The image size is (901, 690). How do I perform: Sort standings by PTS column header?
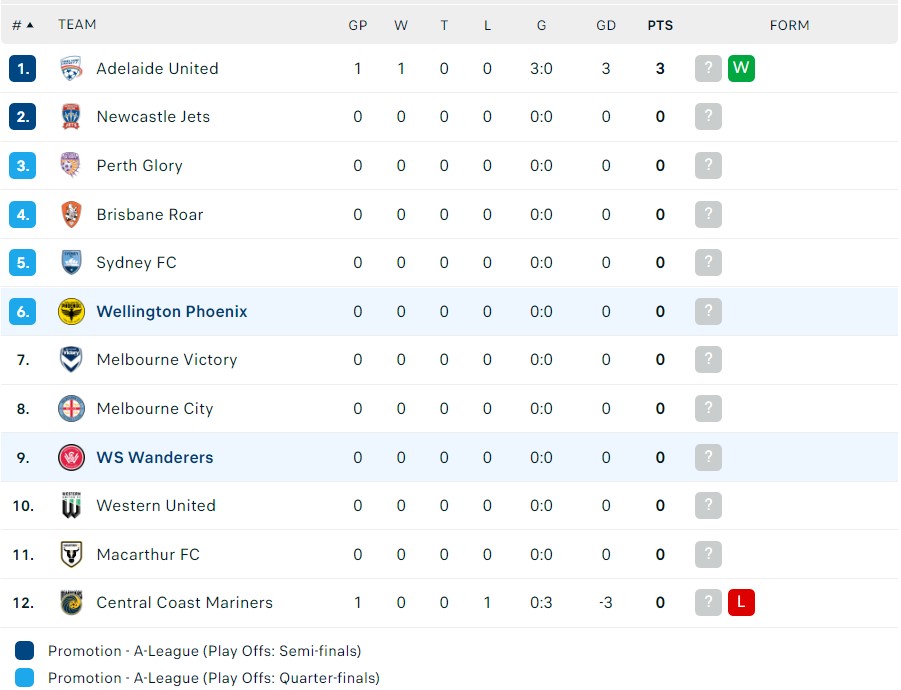tap(660, 25)
